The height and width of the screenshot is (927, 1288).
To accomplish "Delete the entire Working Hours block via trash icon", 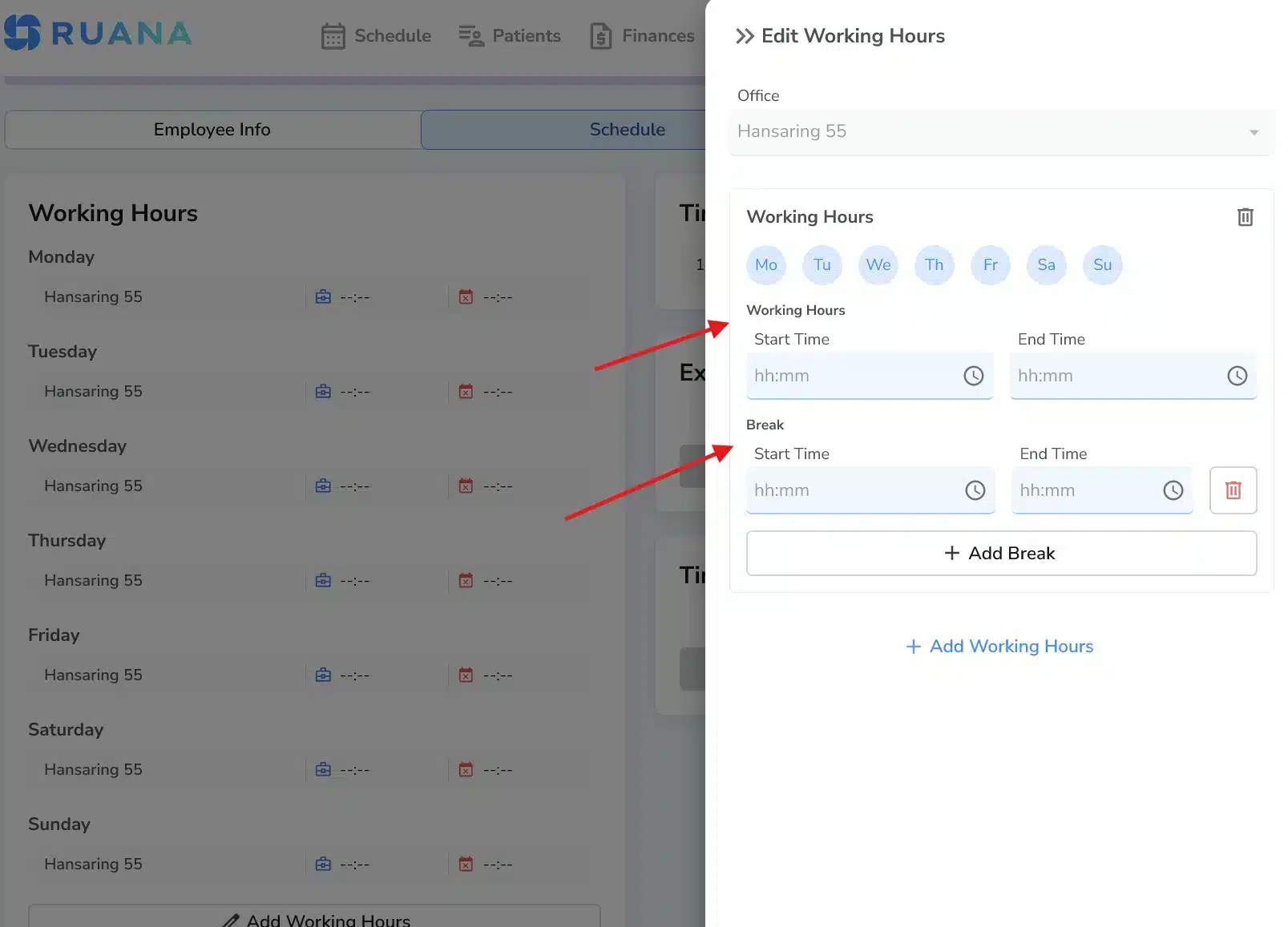I will (x=1245, y=216).
